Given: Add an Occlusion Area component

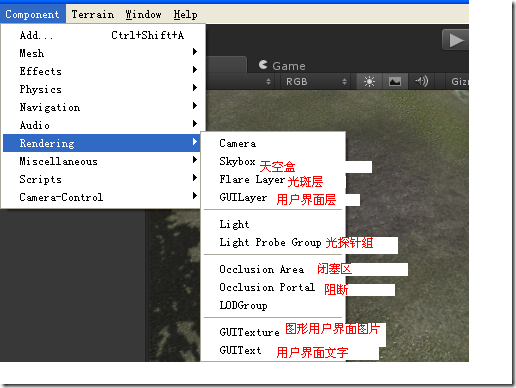Looking at the screenshot, I should pyautogui.click(x=273, y=269).
